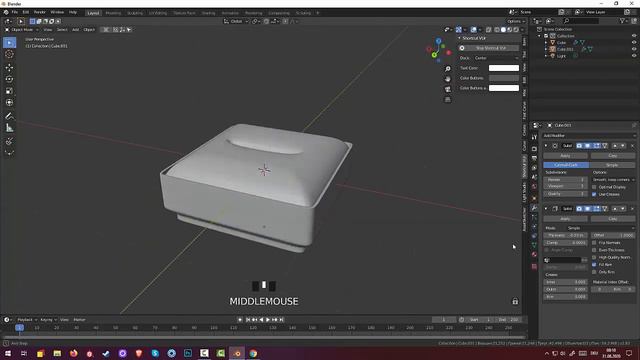Open the Render menu
640x360 pixels.
40,12
